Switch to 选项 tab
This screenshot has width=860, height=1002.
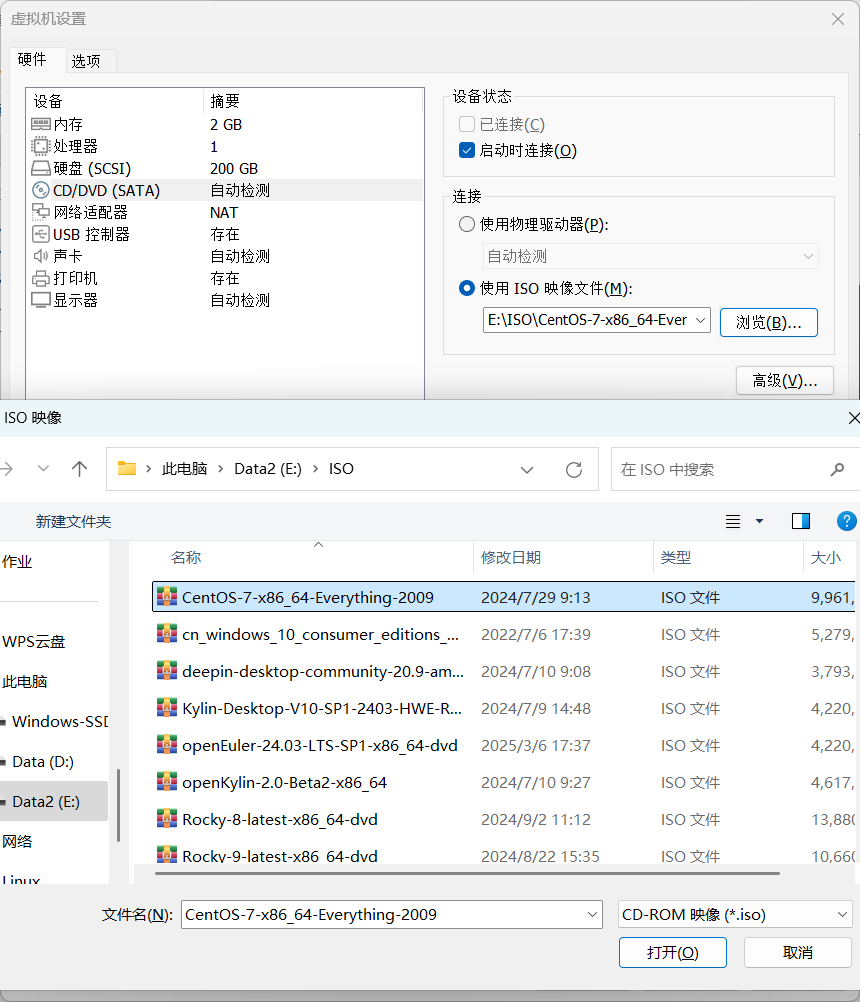coord(86,61)
